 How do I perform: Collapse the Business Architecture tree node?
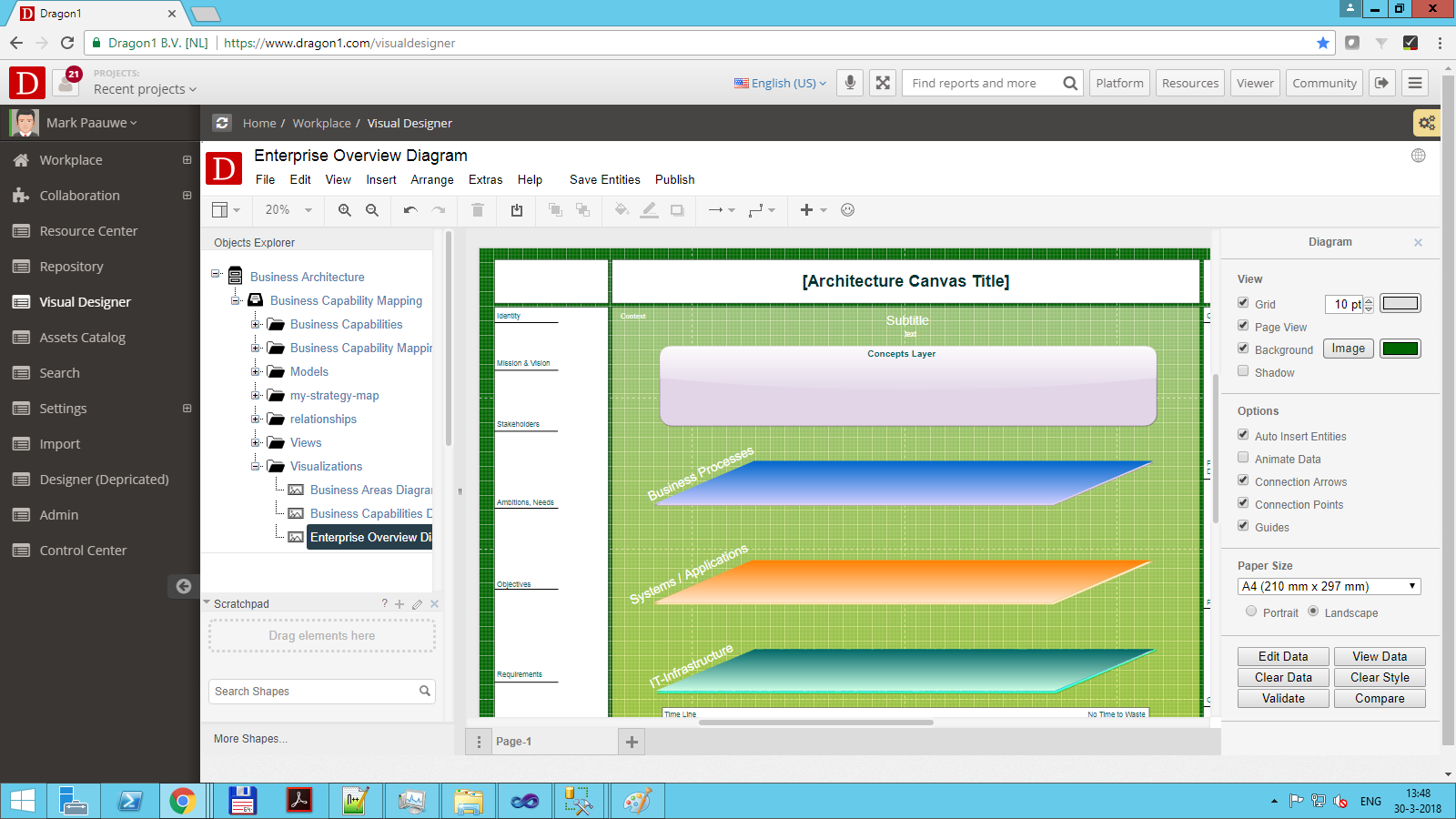(216, 274)
